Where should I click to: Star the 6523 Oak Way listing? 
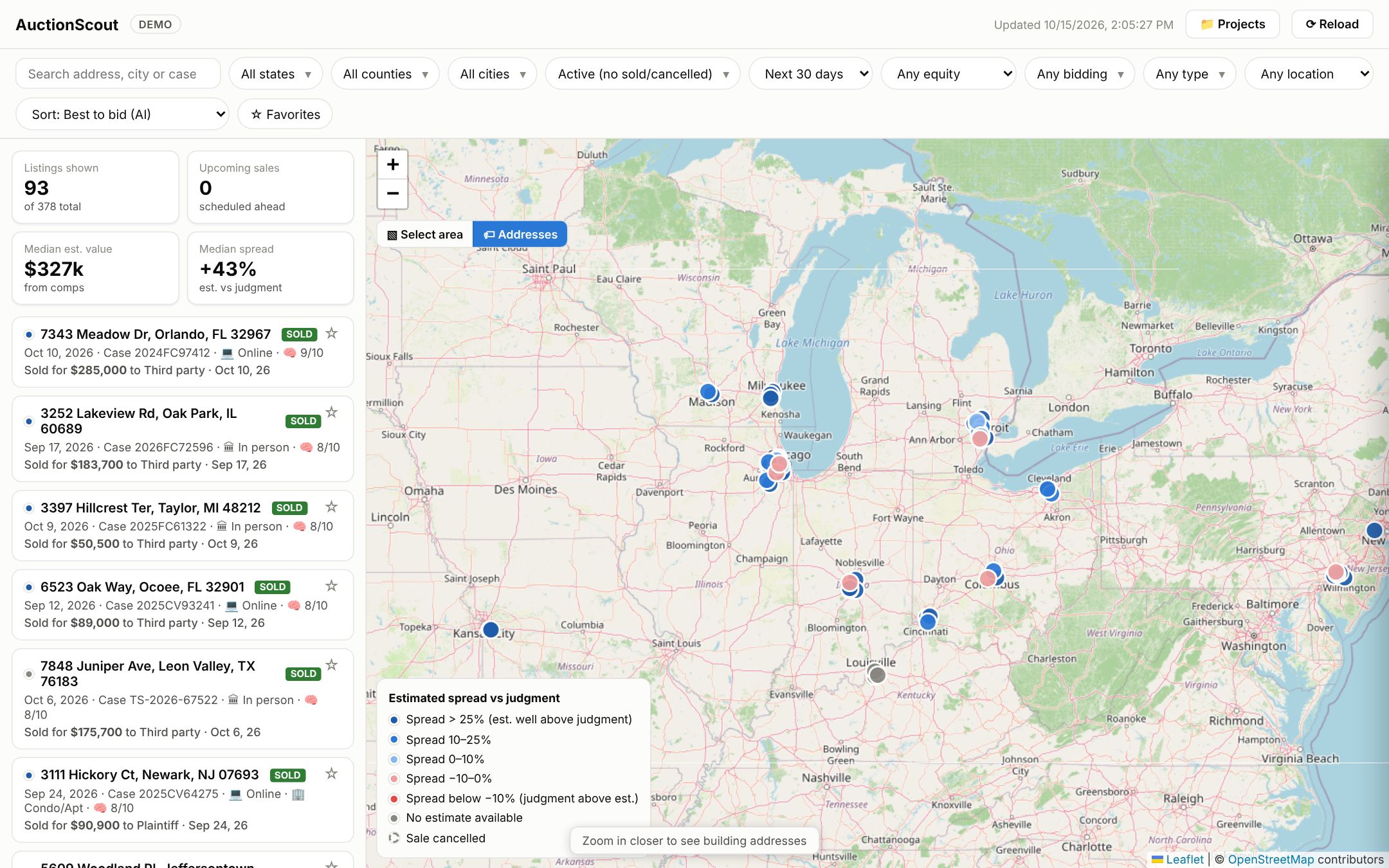click(x=331, y=586)
